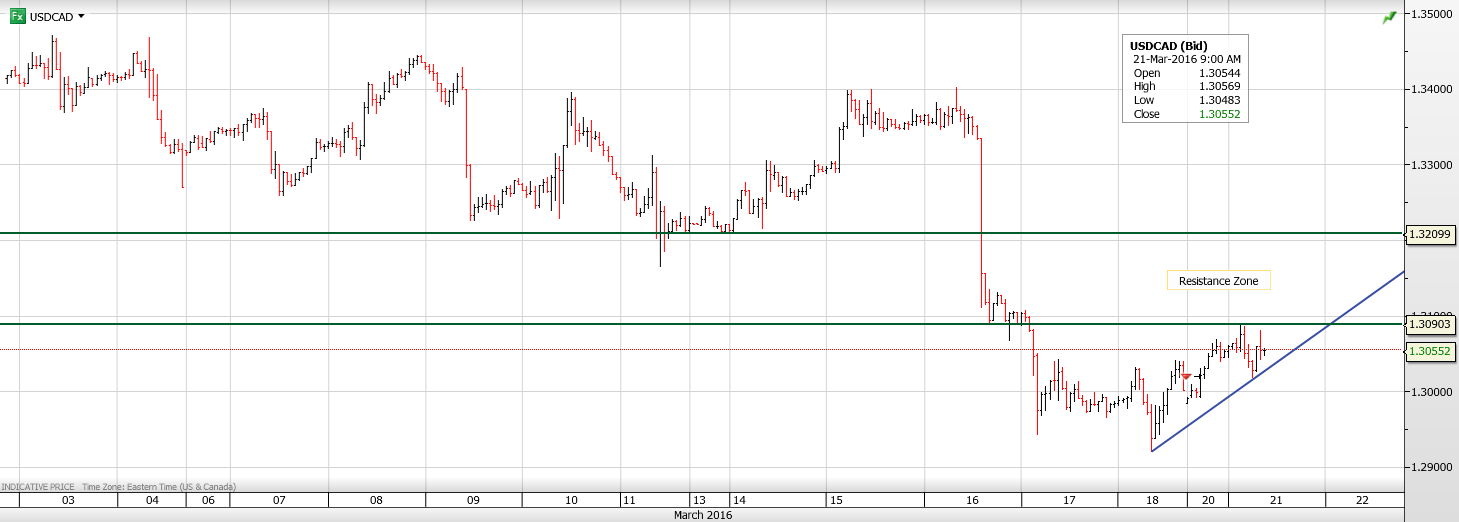
Task: Click date 09 on the time axis
Action: click(473, 500)
